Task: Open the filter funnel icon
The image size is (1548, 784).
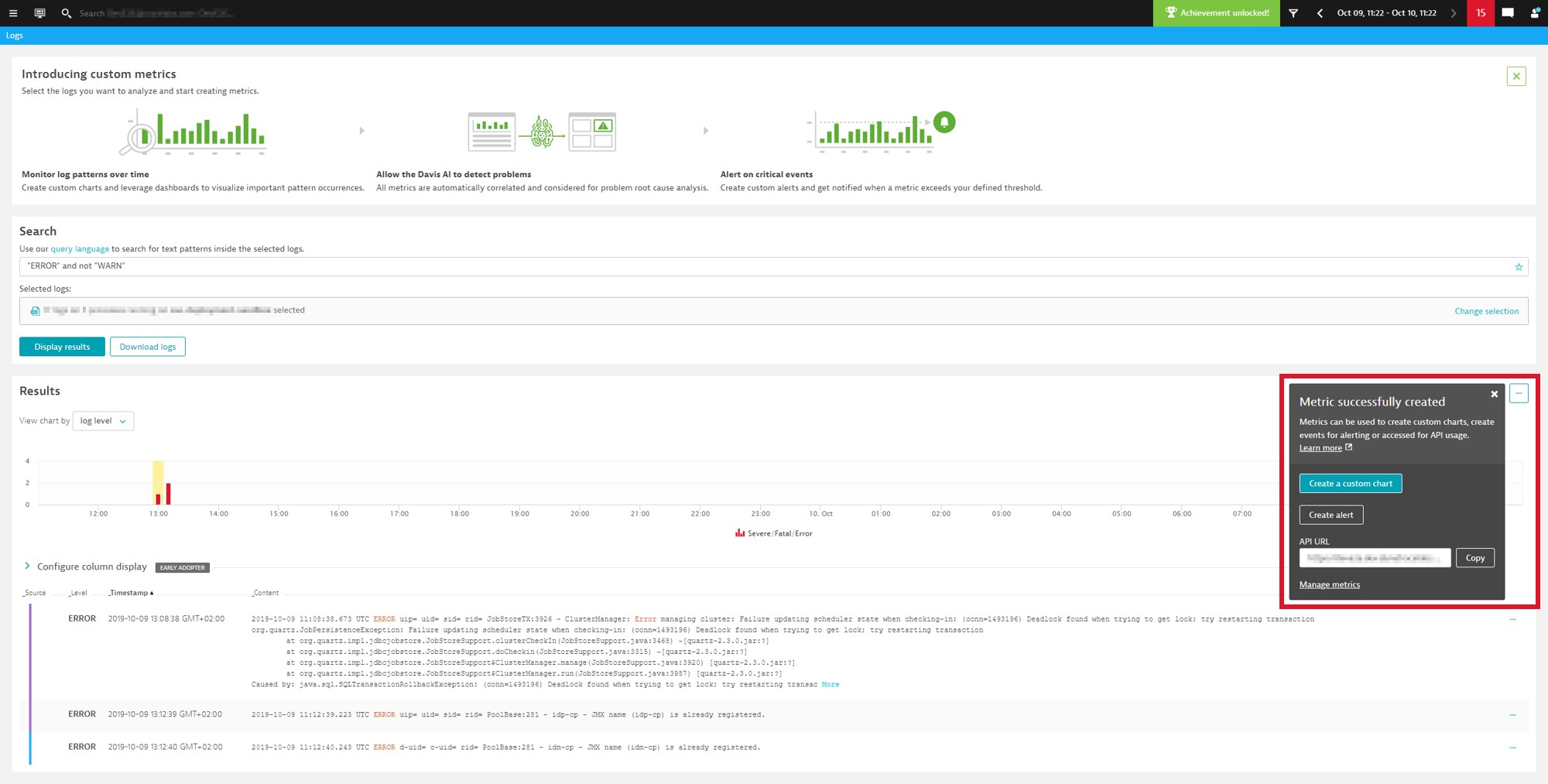Action: pyautogui.click(x=1293, y=13)
